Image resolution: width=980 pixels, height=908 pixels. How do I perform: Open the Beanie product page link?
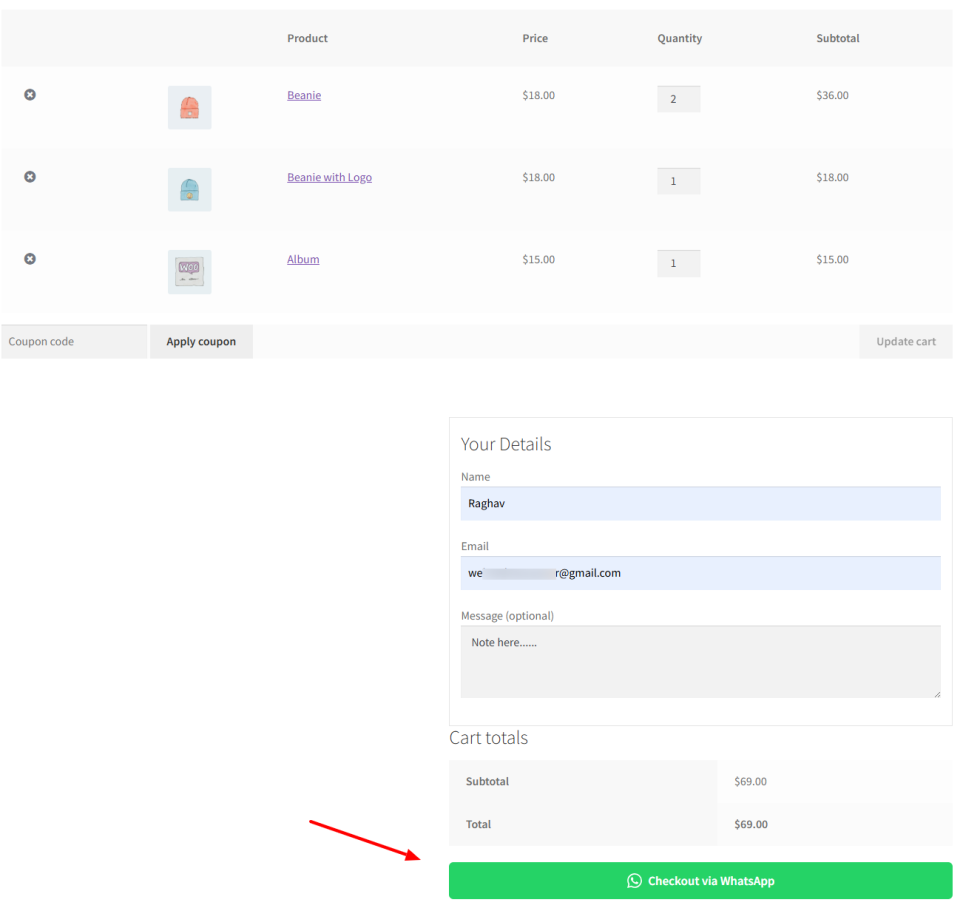tap(303, 95)
